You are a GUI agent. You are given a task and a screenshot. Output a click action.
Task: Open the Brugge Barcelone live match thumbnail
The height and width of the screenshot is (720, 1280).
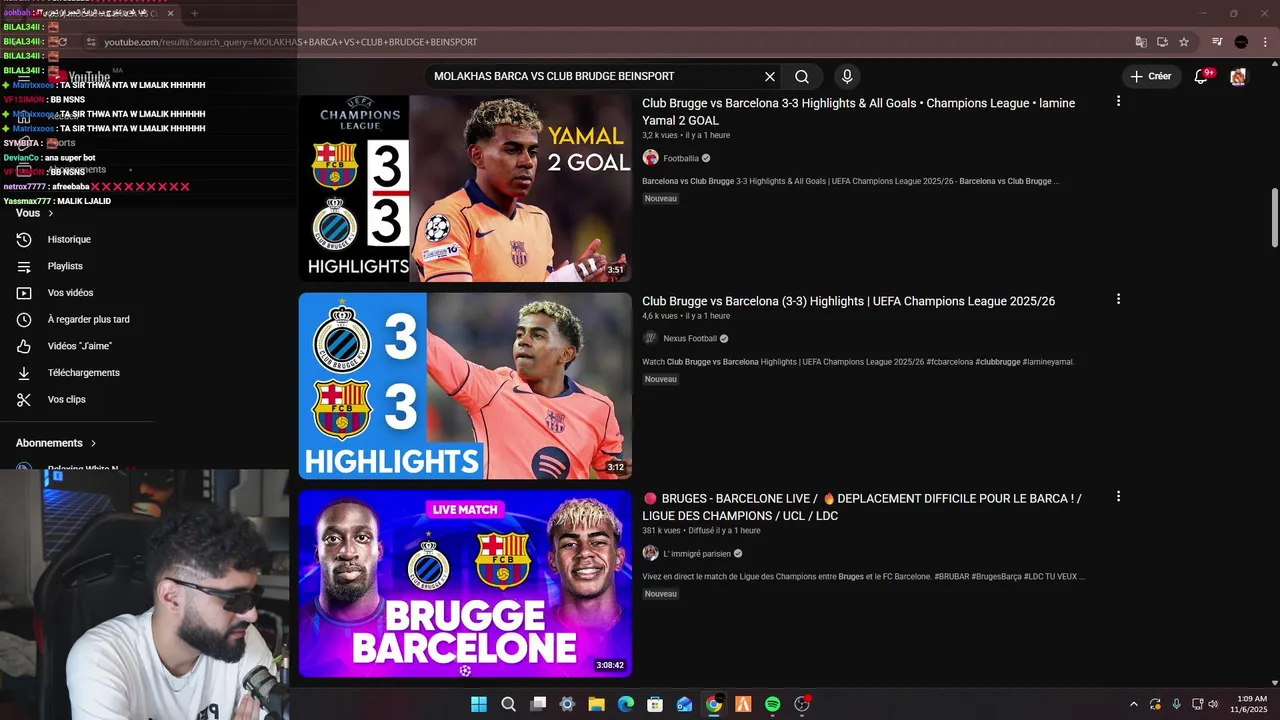pyautogui.click(x=465, y=583)
